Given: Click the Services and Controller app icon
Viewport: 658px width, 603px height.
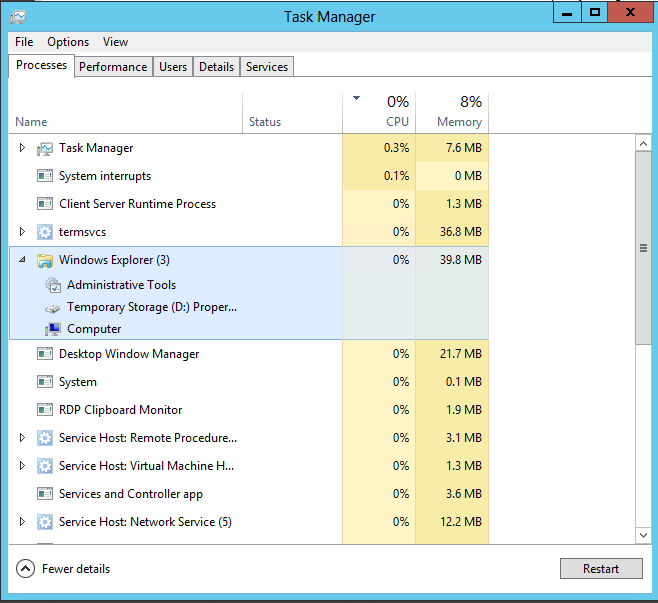Looking at the screenshot, I should coord(44,494).
